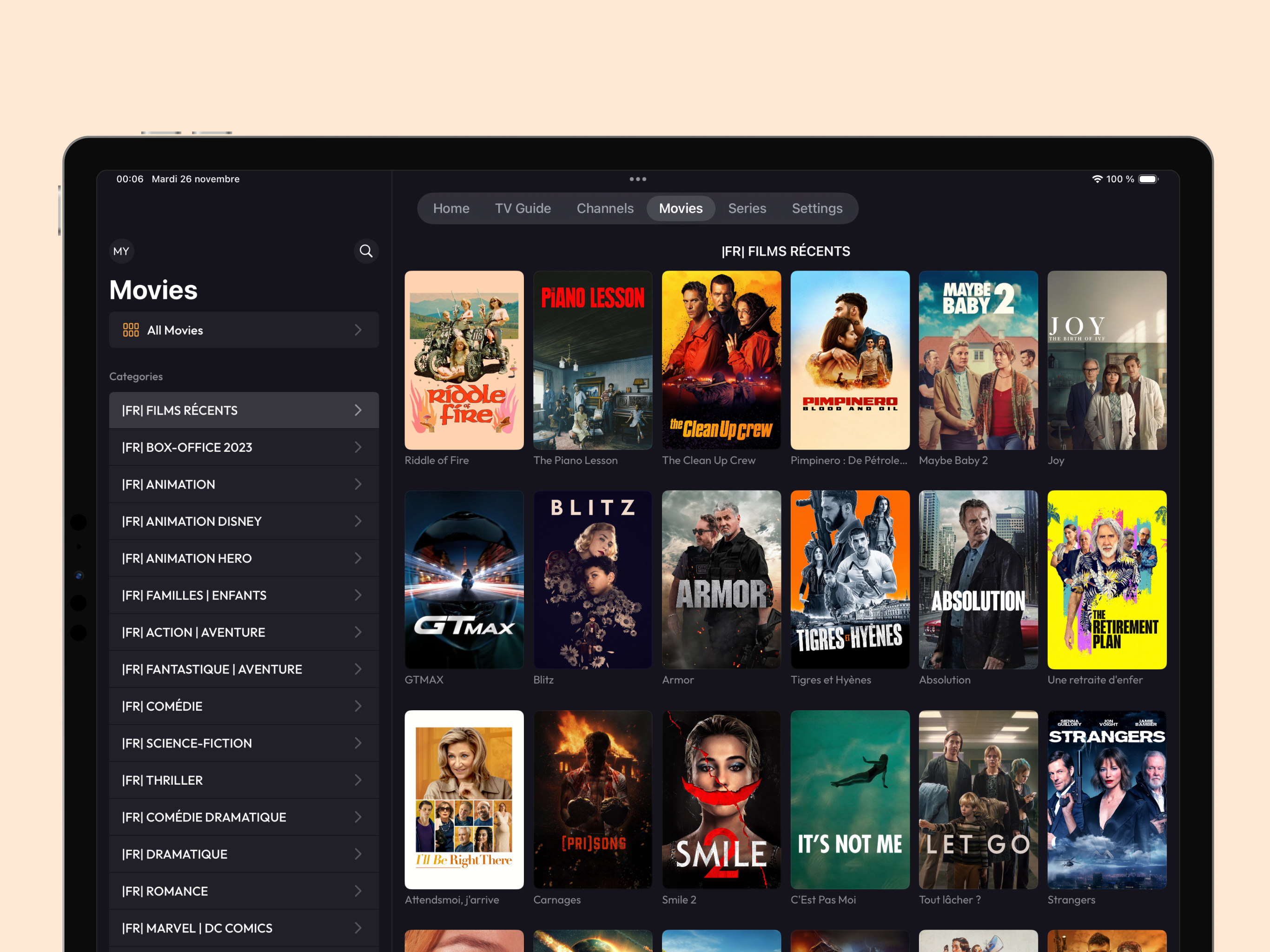Open the |FR| DRAMATIQUE category
Viewport: 1270px width, 952px height.
point(244,854)
